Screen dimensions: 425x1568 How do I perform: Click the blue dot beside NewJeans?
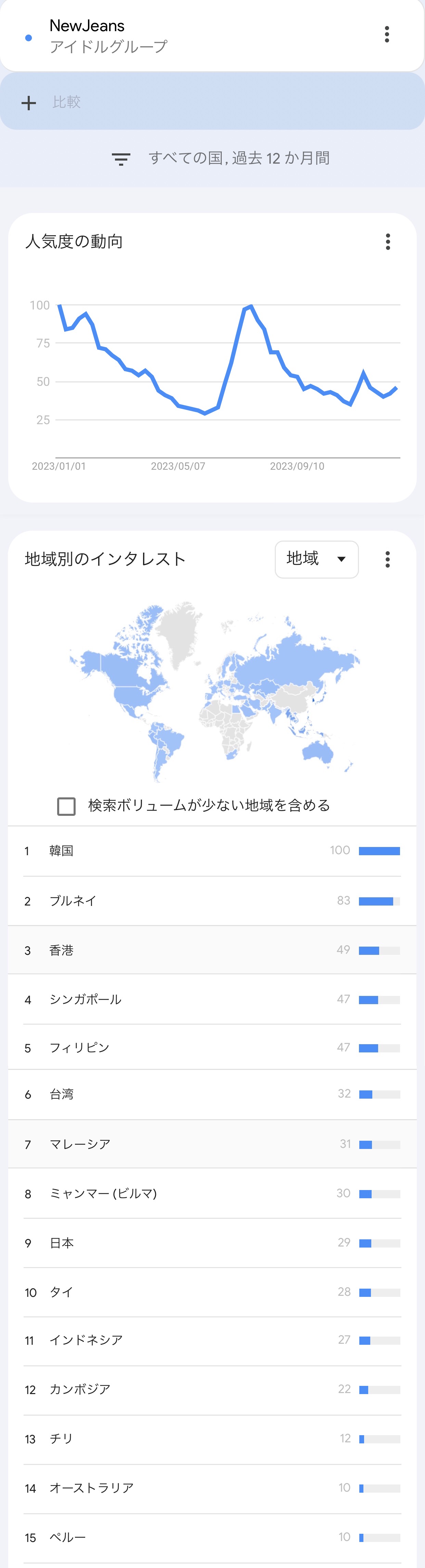click(29, 38)
